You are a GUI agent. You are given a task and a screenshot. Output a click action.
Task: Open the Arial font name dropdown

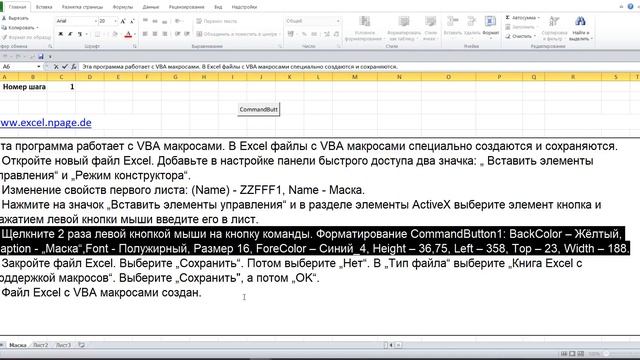[x=96, y=21]
